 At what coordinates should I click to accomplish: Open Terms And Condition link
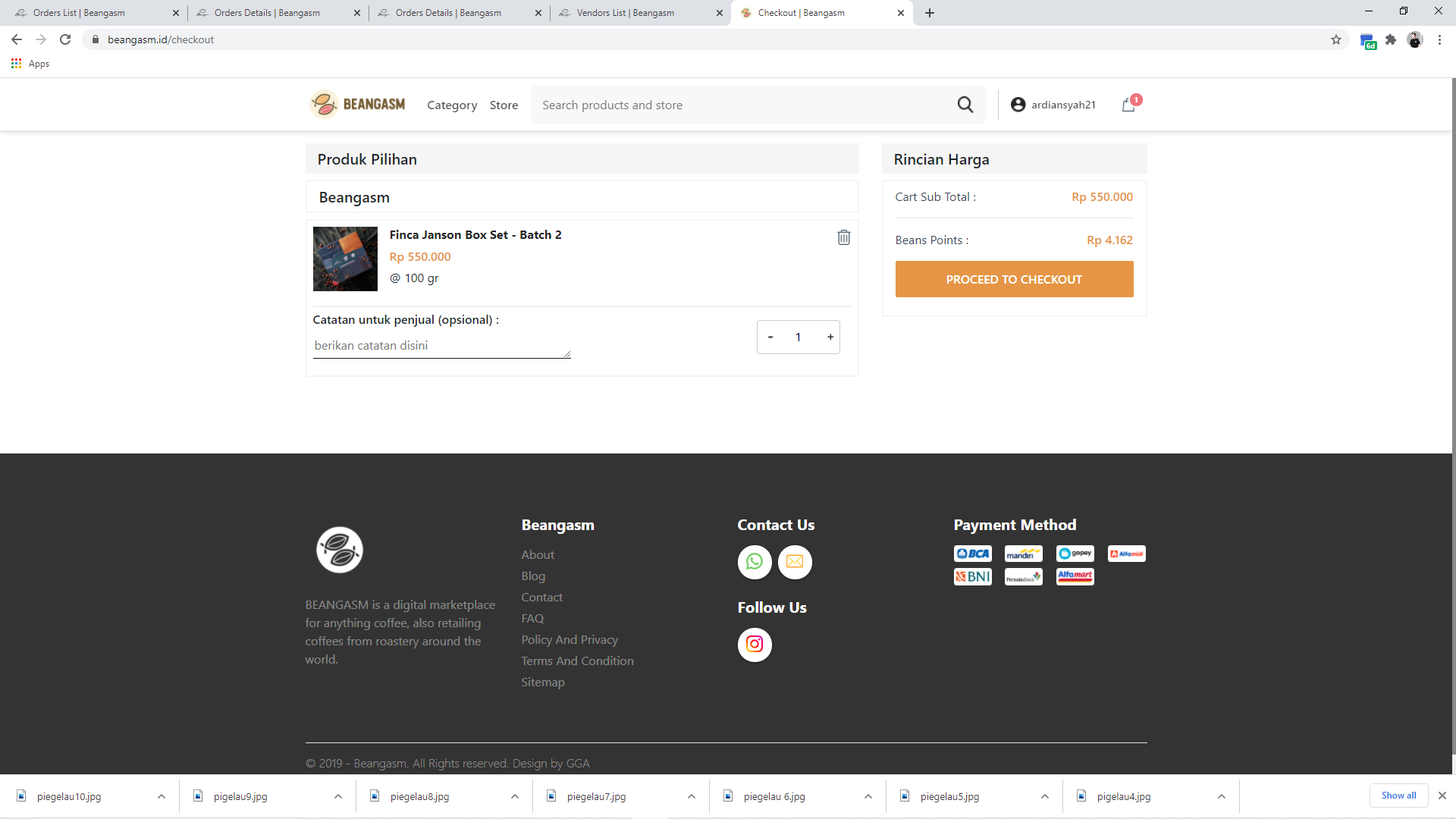click(x=577, y=661)
